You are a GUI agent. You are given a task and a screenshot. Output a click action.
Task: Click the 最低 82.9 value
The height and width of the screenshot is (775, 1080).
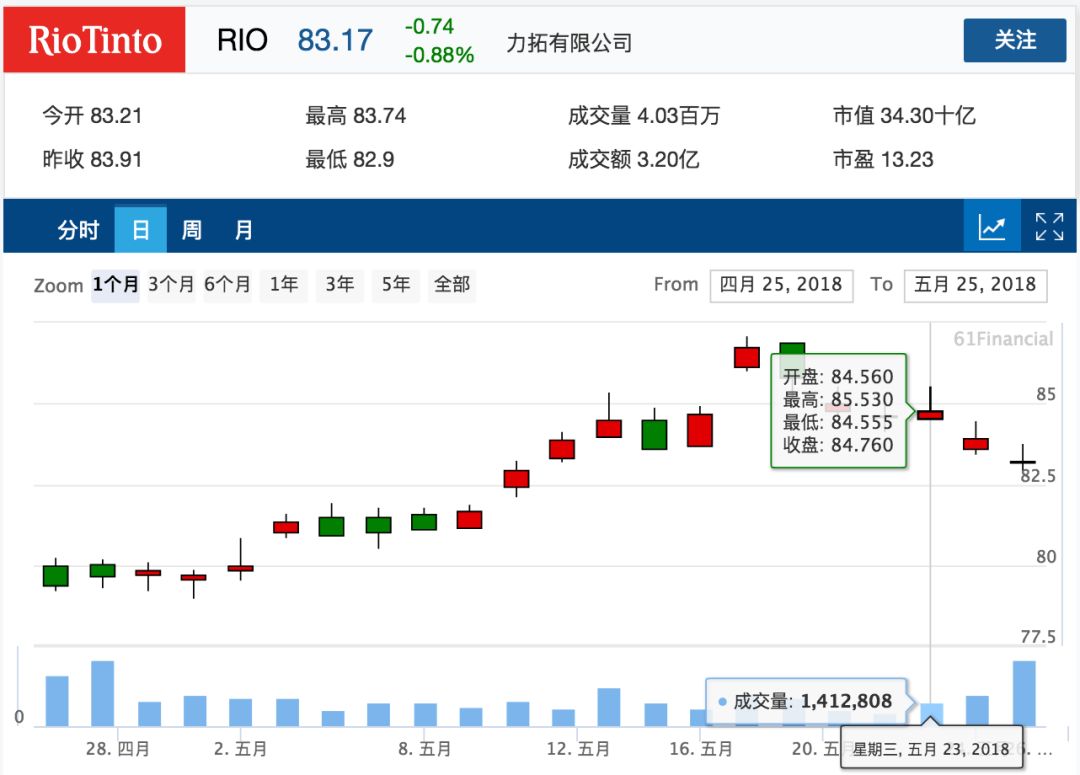point(350,159)
